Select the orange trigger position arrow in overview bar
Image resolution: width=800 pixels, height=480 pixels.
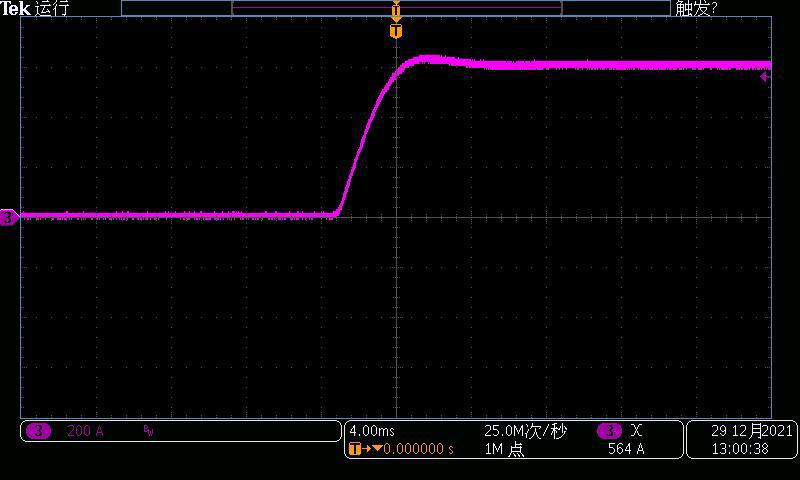(x=396, y=12)
